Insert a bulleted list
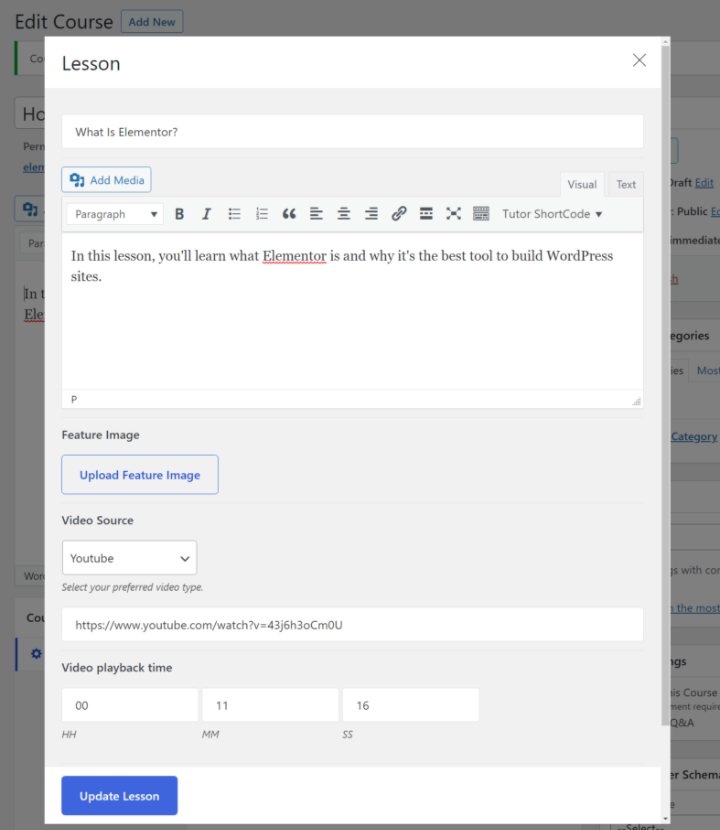The width and height of the screenshot is (720, 830). coord(235,214)
